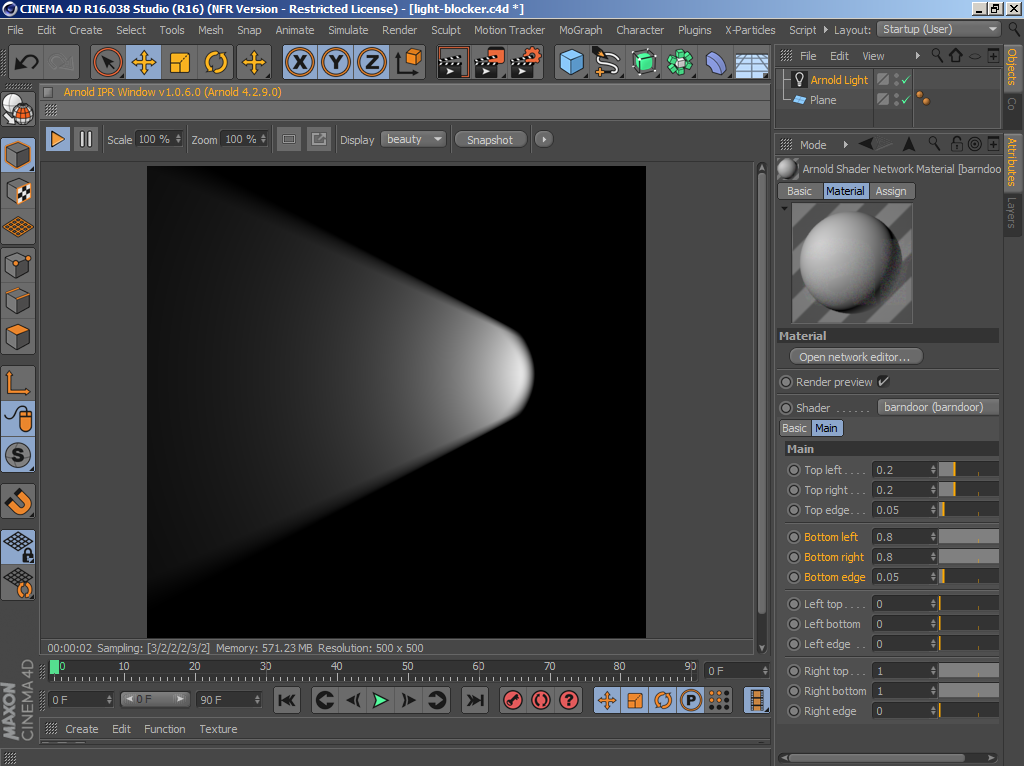Open the barndoor shader dropdown

pyautogui.click(x=937, y=407)
